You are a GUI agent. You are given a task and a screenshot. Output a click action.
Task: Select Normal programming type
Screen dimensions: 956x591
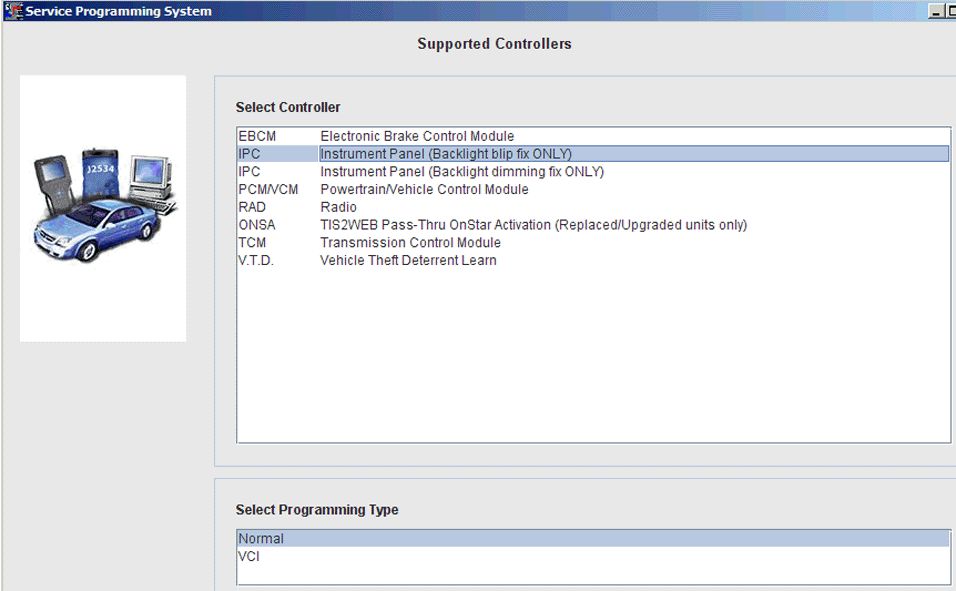coord(261,539)
